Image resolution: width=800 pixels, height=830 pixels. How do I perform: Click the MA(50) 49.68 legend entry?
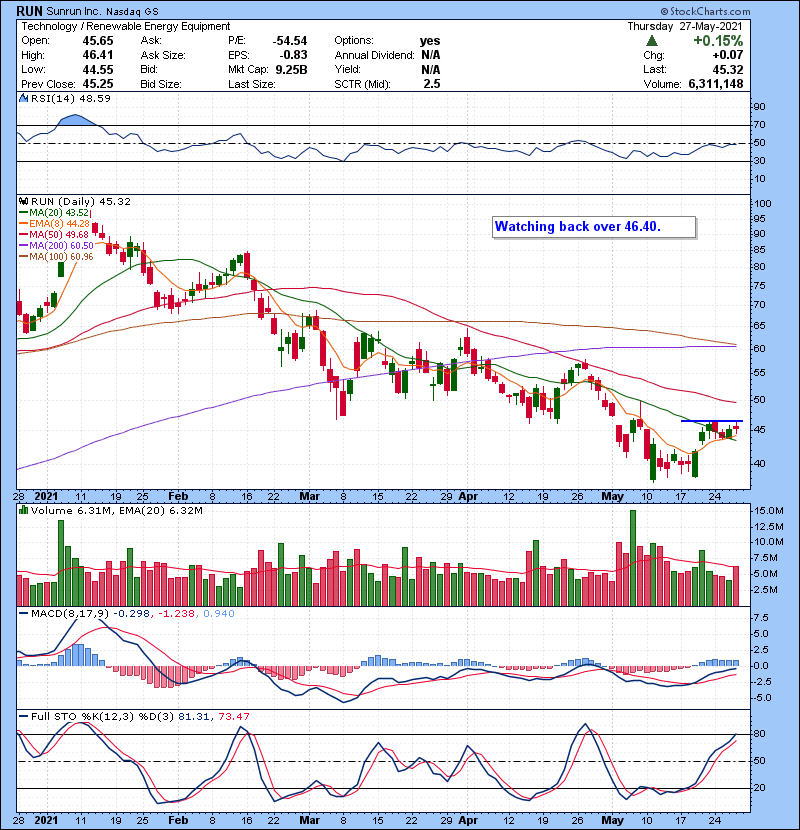54,234
